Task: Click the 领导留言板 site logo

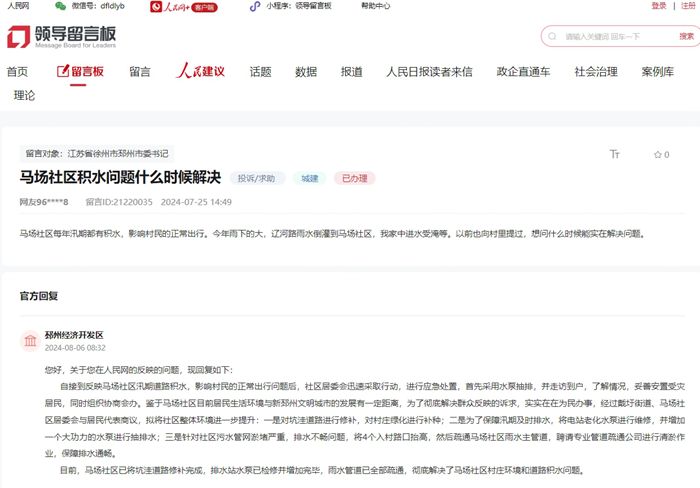Action: [x=62, y=37]
